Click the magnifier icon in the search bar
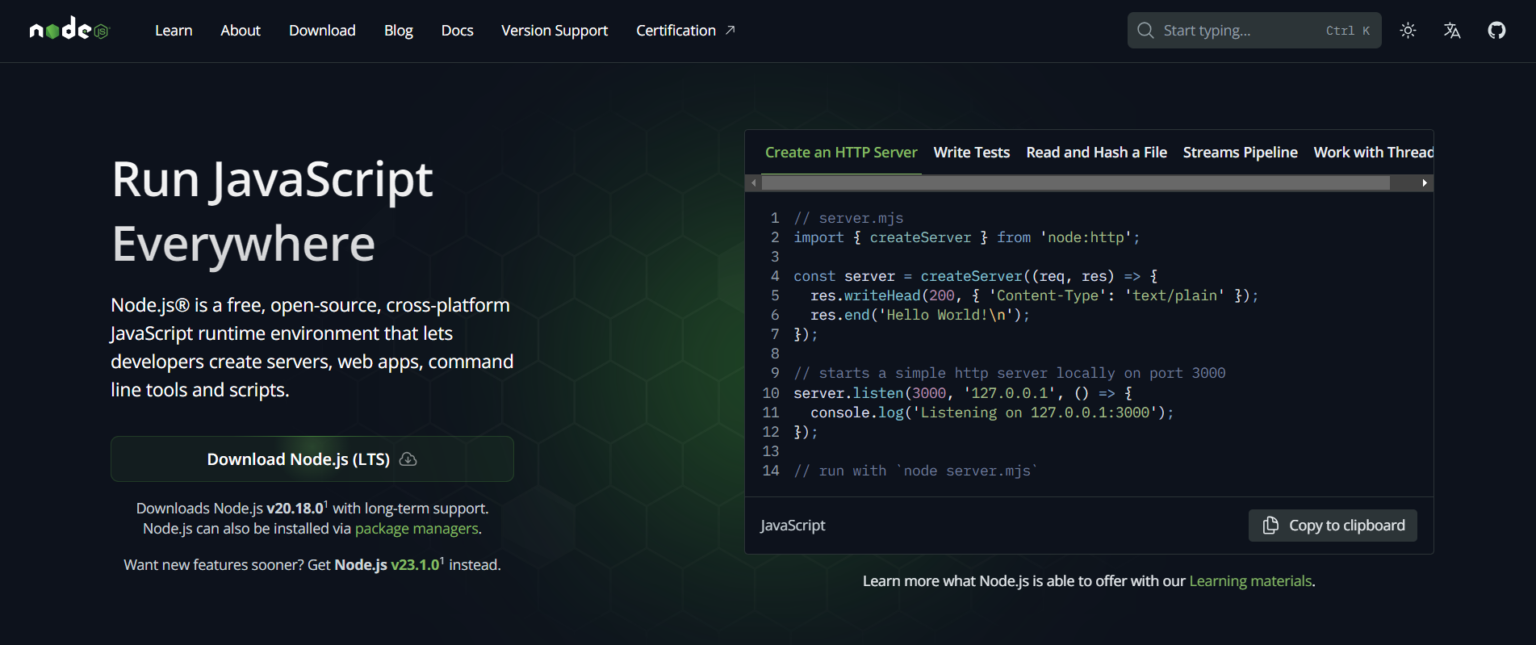Image resolution: width=1536 pixels, height=645 pixels. [1145, 30]
